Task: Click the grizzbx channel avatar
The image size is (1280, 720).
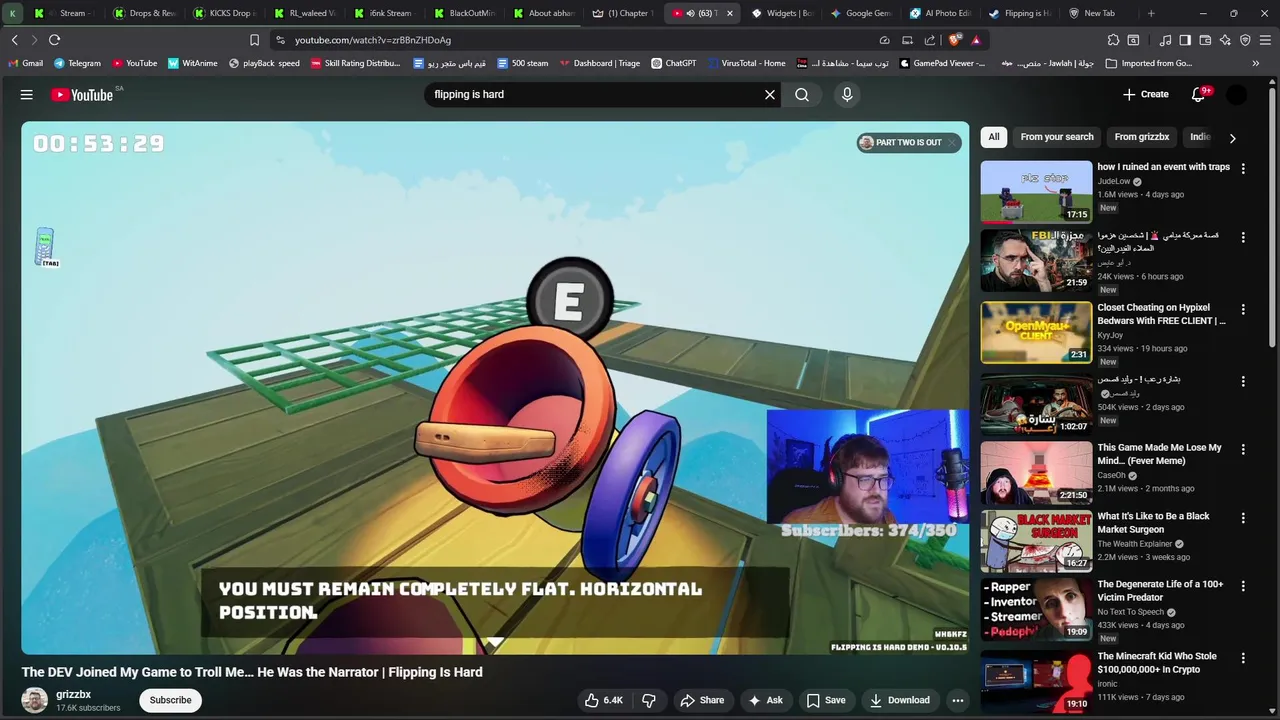Action: pyautogui.click(x=35, y=700)
